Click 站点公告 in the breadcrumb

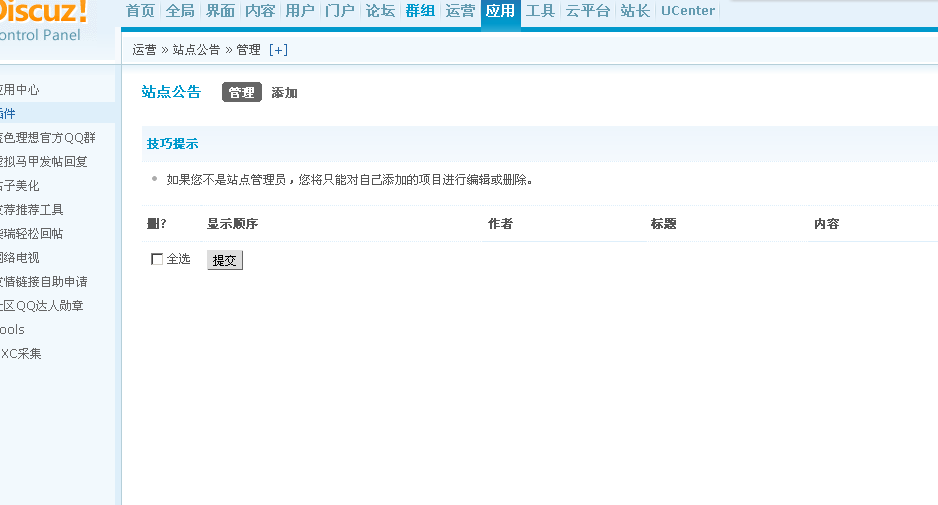pyautogui.click(x=196, y=50)
